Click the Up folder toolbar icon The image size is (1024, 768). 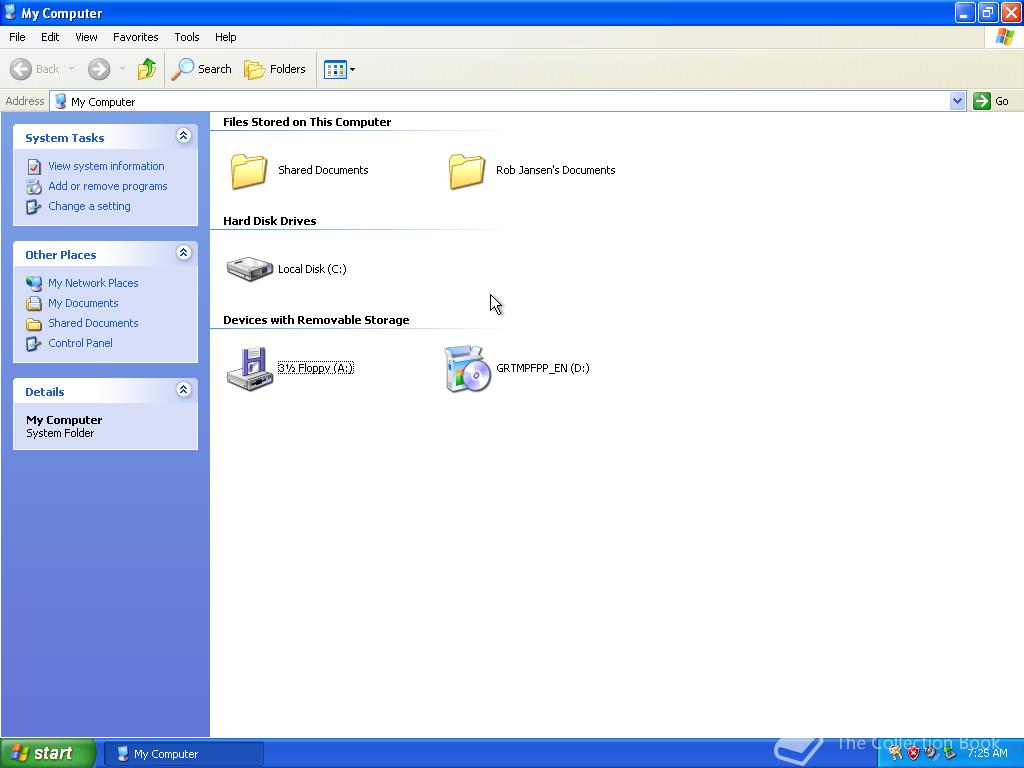[147, 69]
